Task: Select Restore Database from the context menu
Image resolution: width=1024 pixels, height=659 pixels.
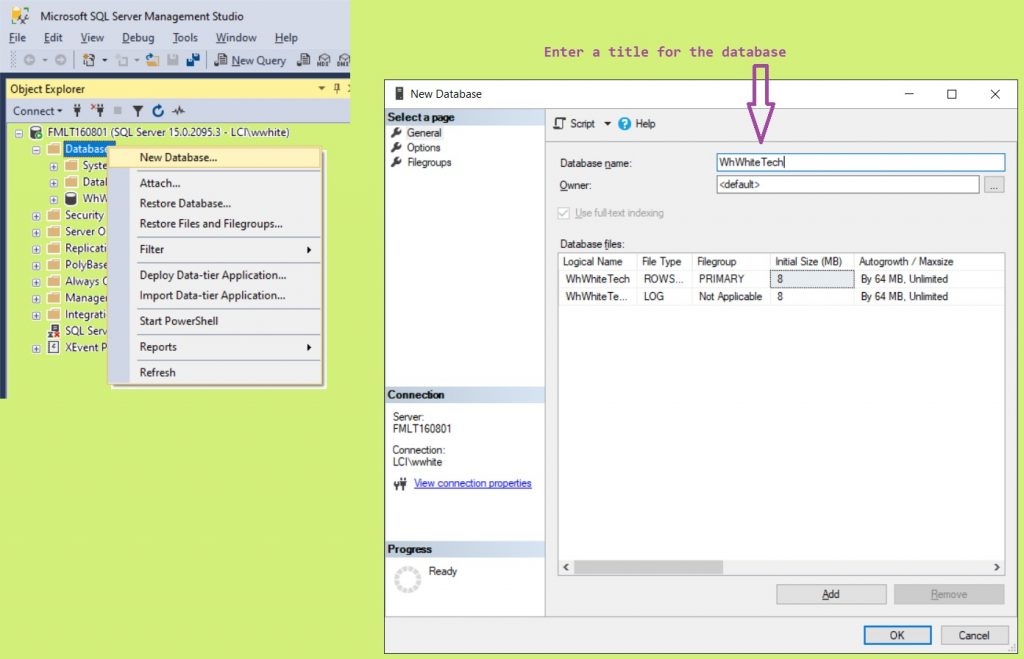Action: 185,204
